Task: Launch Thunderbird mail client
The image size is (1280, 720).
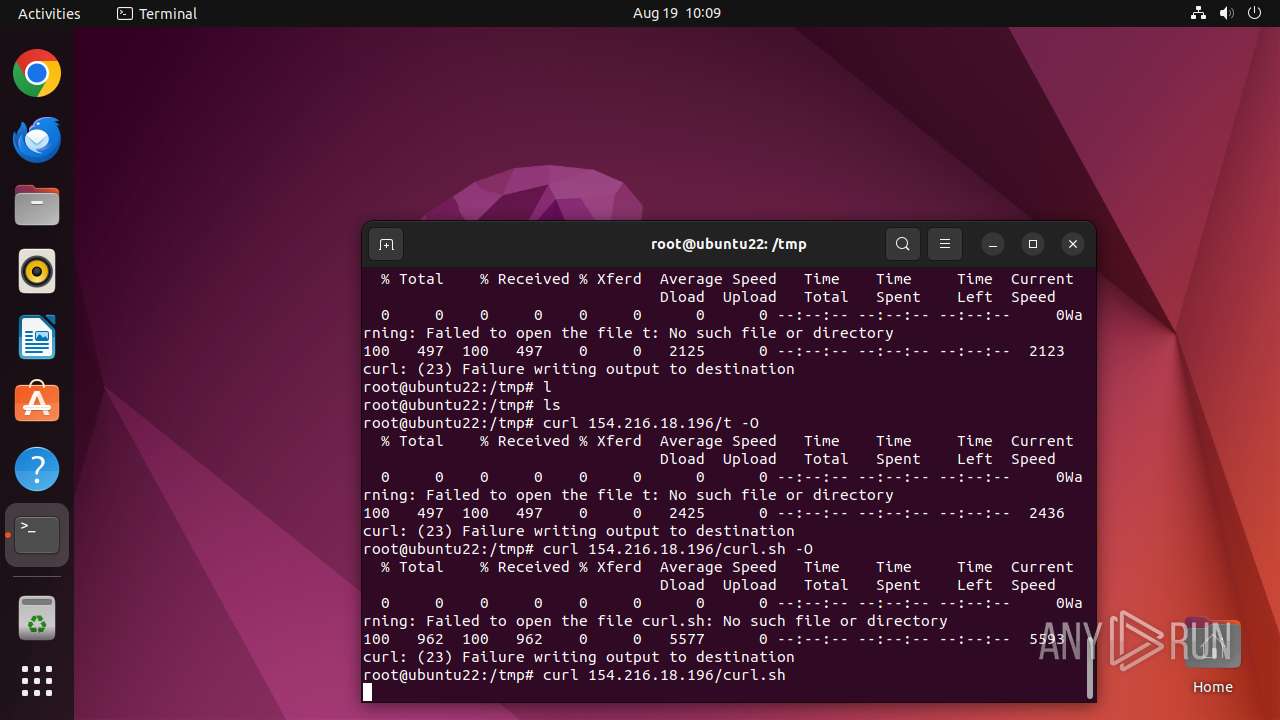Action: (x=37, y=139)
